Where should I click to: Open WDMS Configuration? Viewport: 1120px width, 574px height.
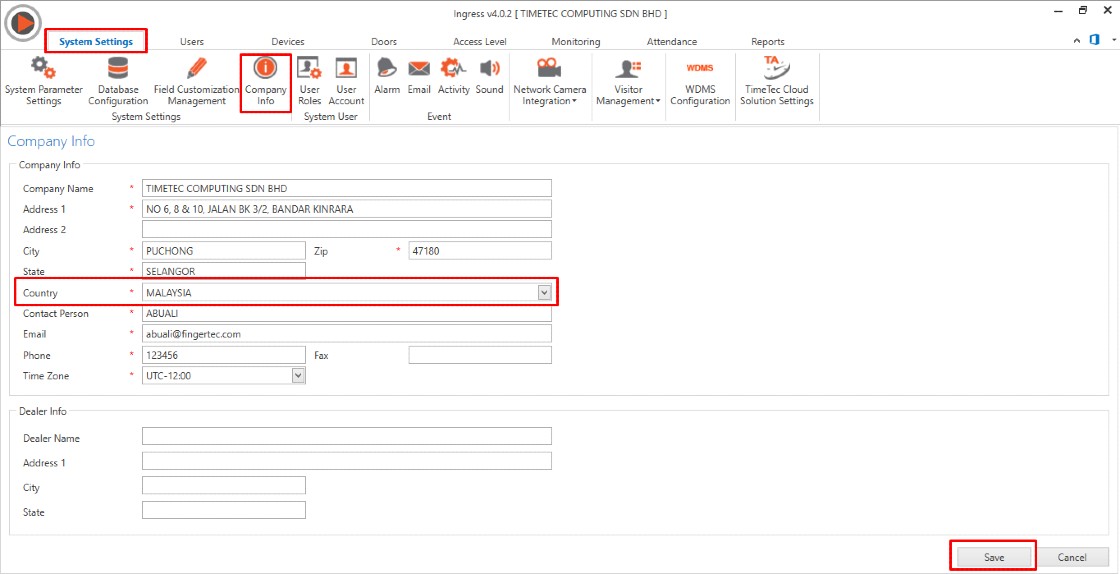point(700,81)
